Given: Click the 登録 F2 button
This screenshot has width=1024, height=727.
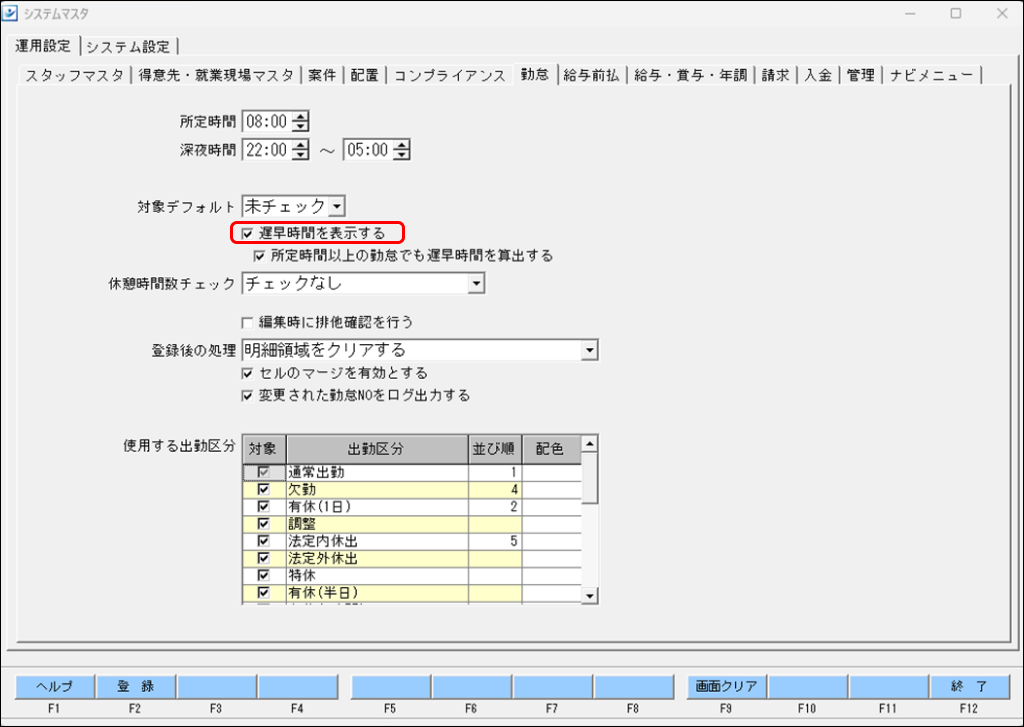Looking at the screenshot, I should [x=136, y=687].
